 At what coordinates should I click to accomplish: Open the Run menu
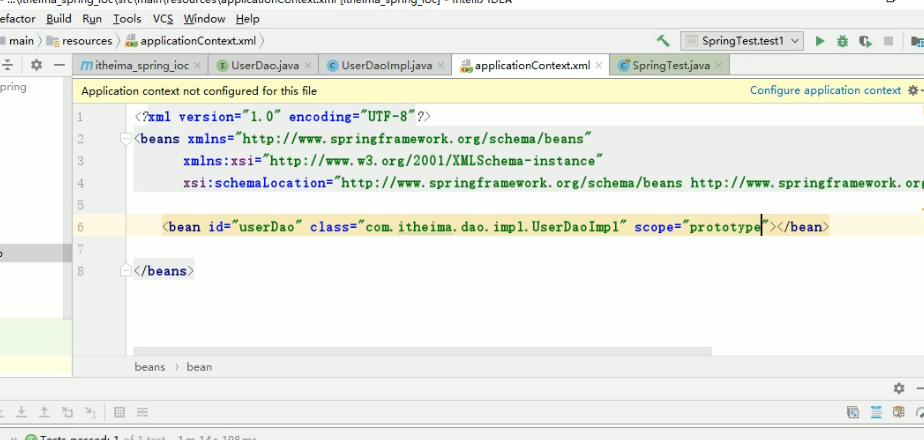[92, 19]
